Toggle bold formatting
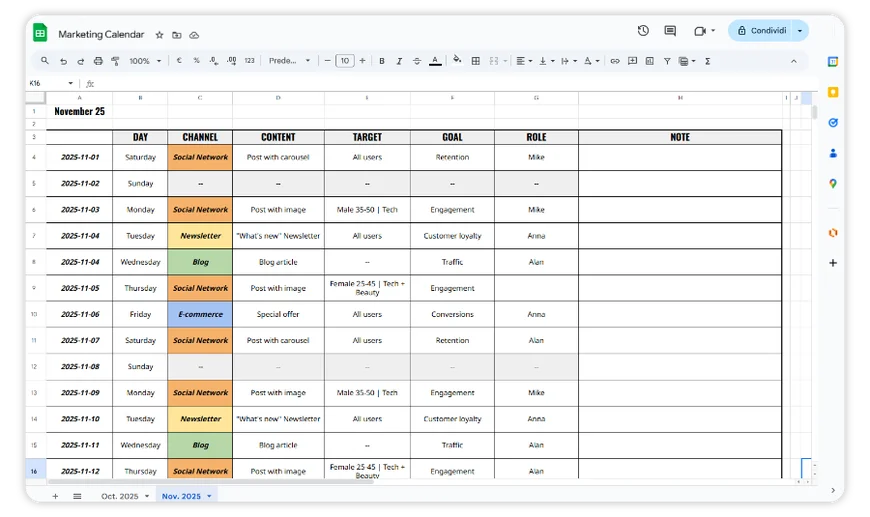 pos(381,61)
